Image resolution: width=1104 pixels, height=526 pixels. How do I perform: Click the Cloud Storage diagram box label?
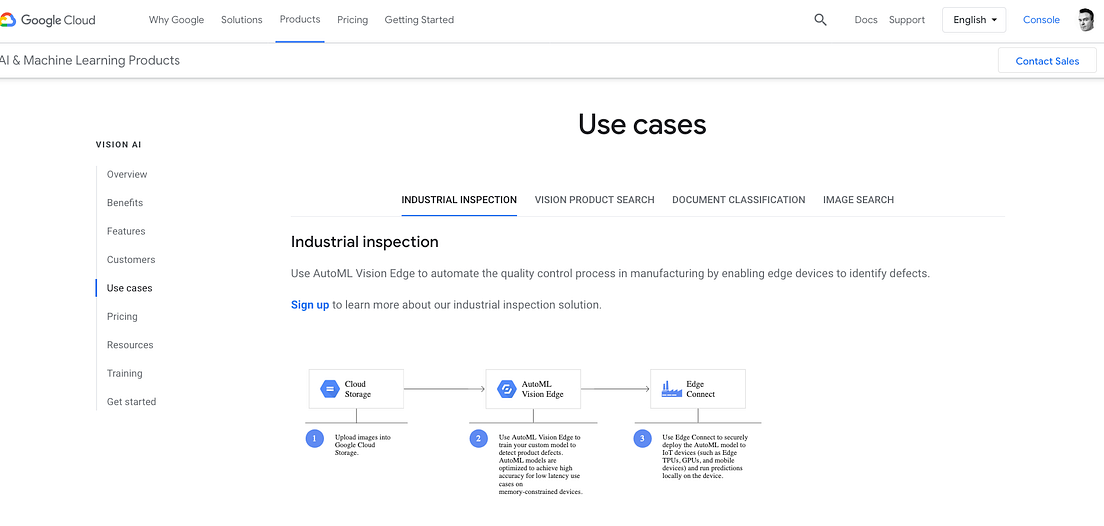point(358,389)
